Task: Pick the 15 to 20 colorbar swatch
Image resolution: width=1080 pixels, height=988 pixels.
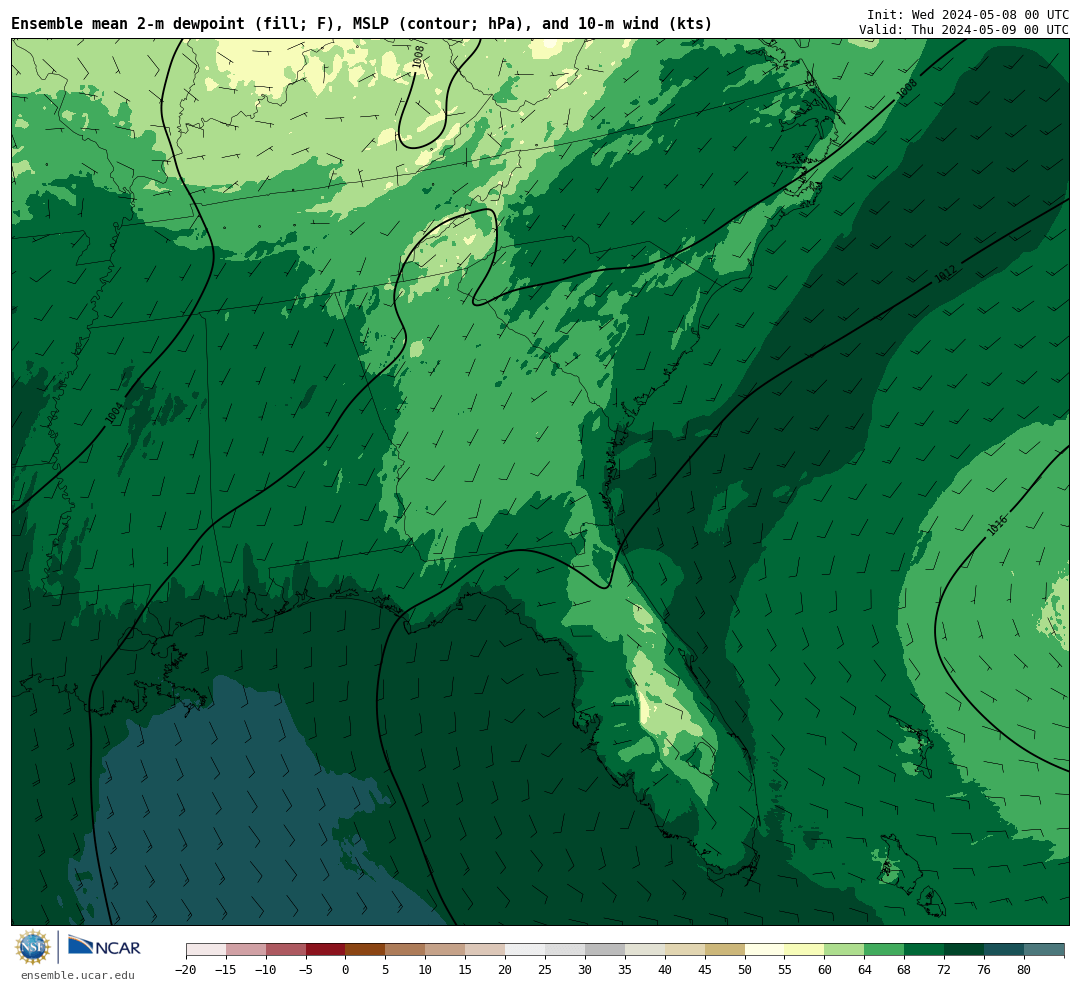Action: (485, 949)
